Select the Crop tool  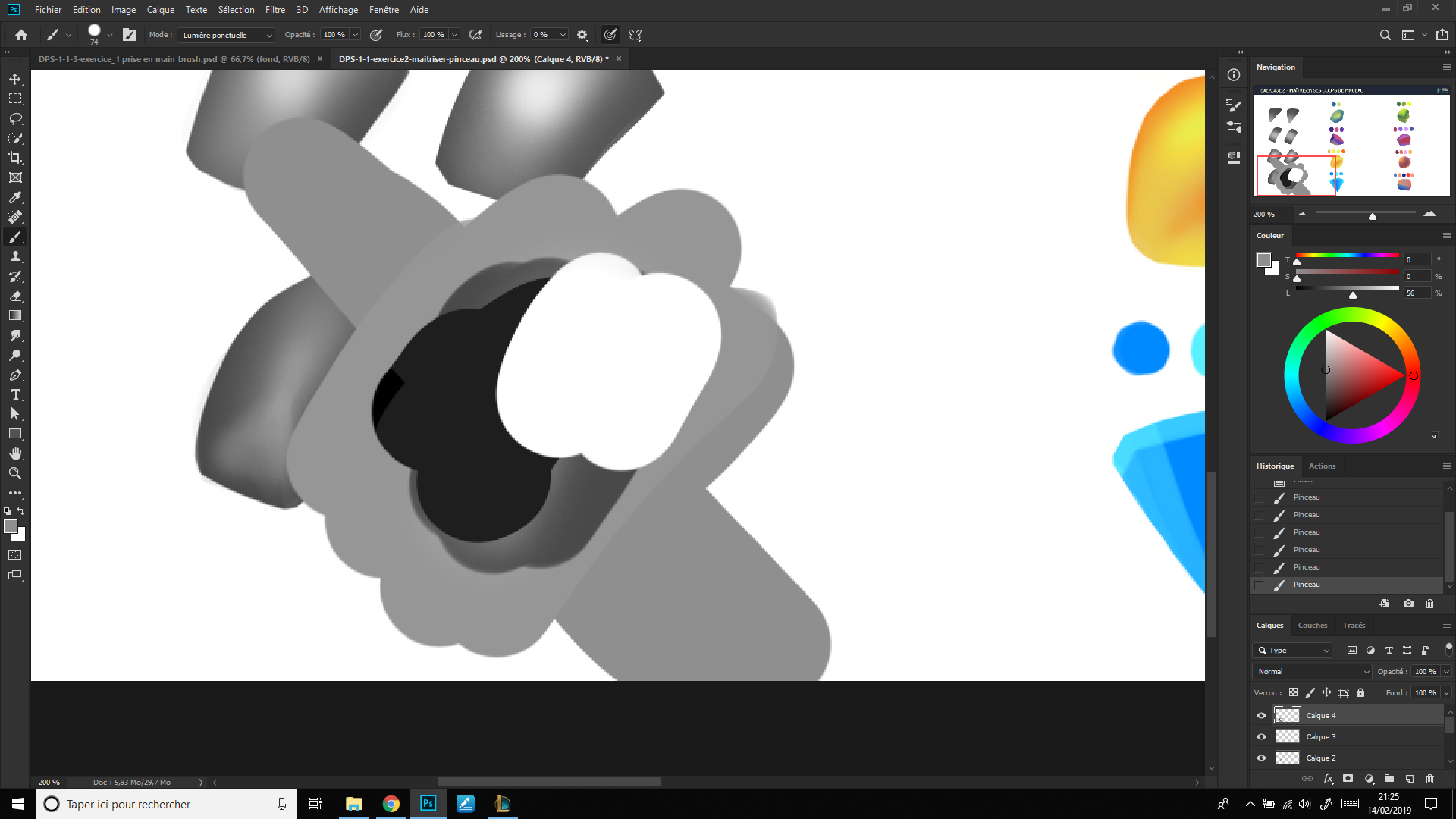[x=15, y=158]
